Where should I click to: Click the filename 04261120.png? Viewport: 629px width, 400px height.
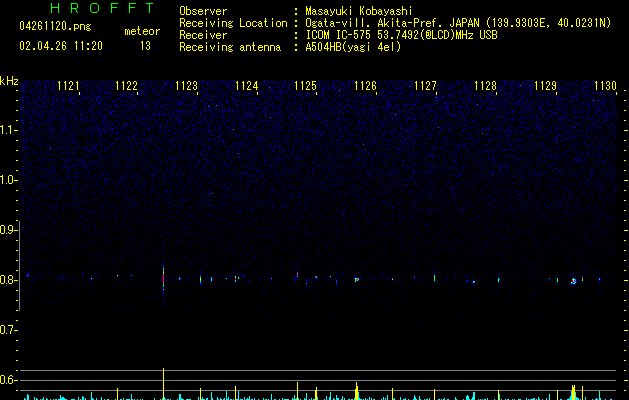click(55, 26)
